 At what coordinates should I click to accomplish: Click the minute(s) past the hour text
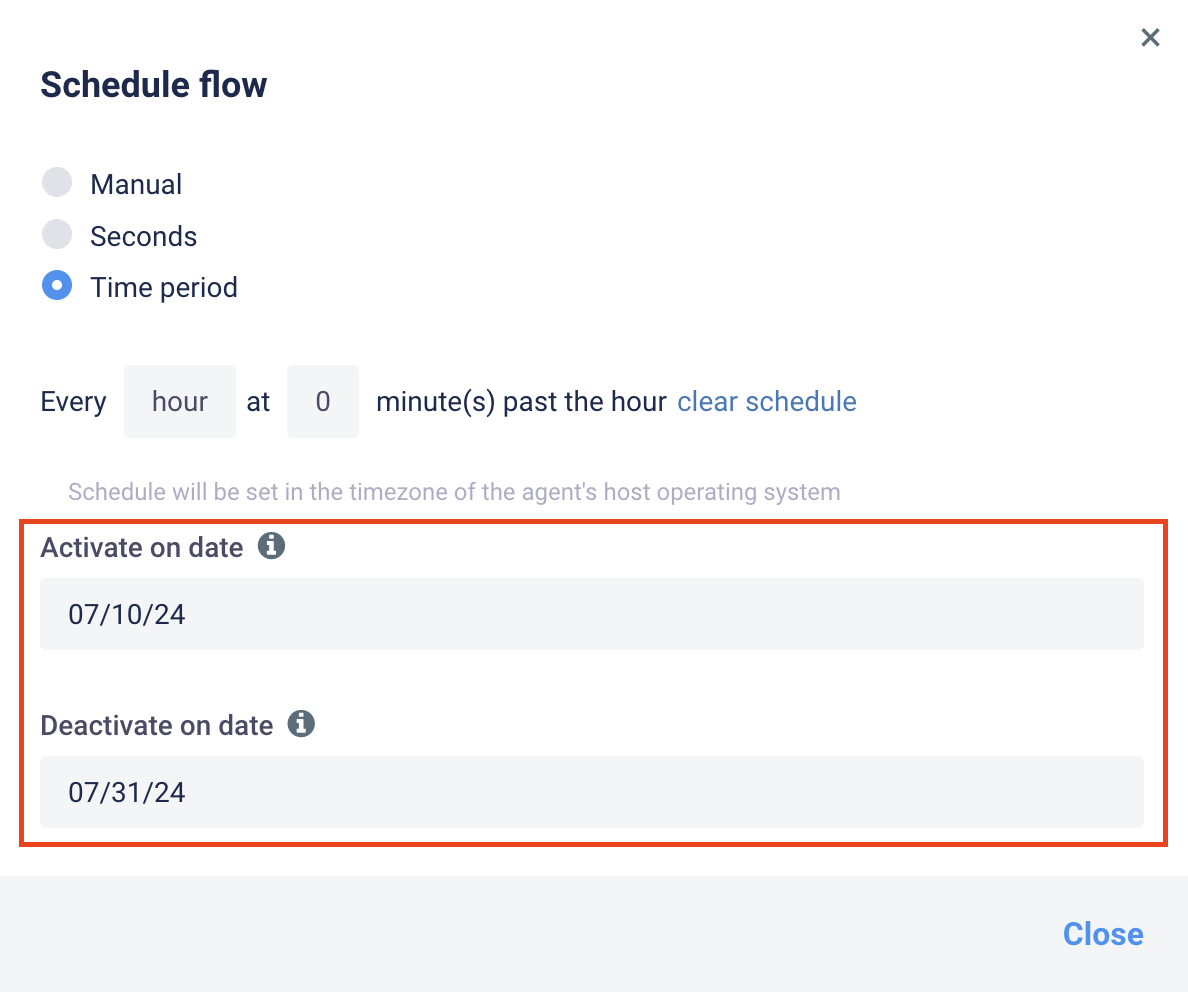pos(521,402)
